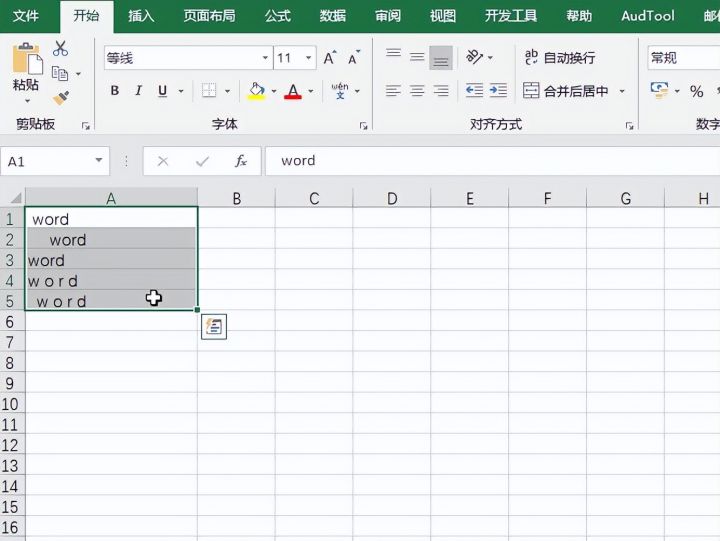
Task: Open the 文件 file tab
Action: (x=26, y=16)
